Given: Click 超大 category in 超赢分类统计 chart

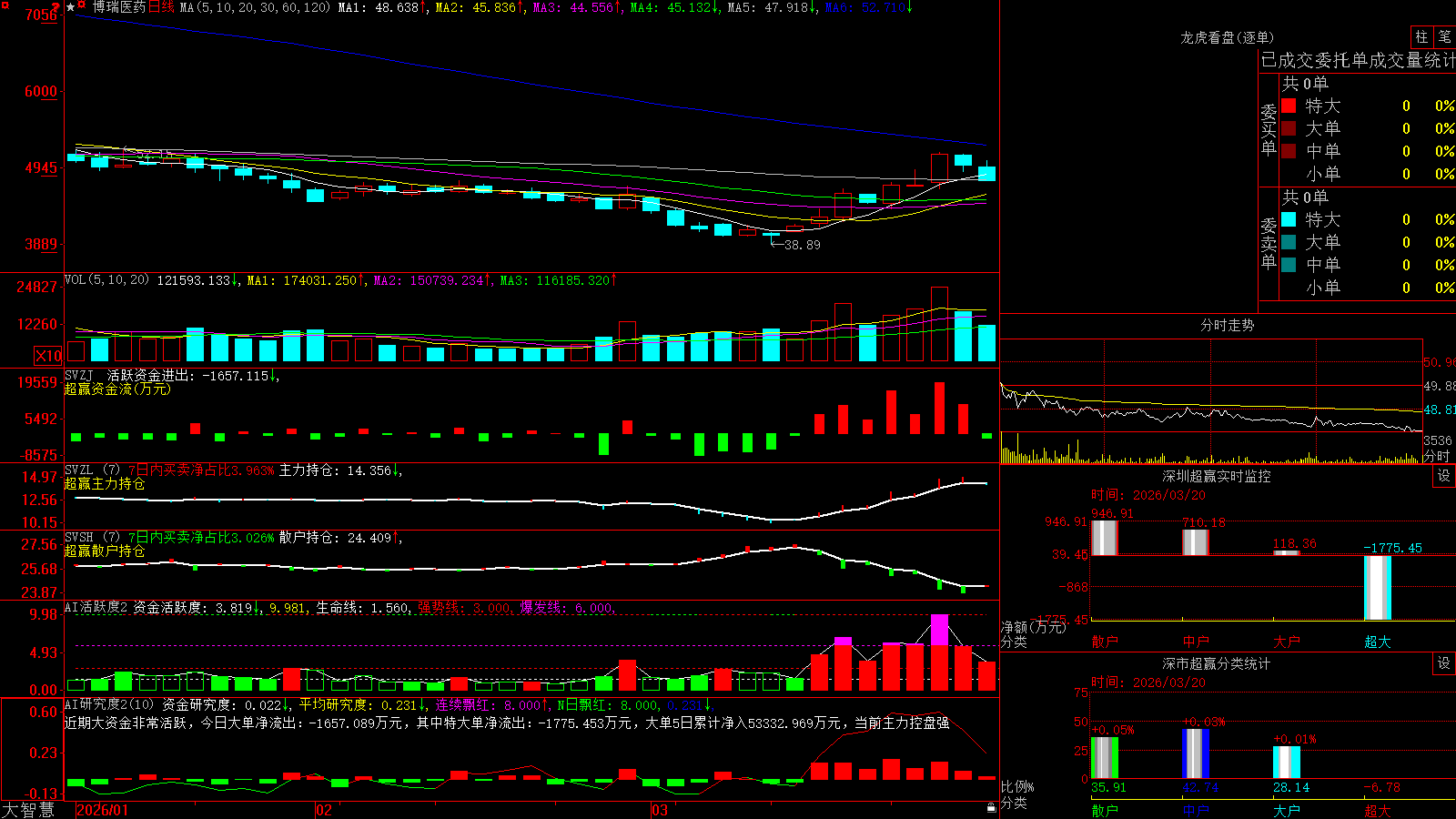Looking at the screenshot, I should click(1378, 810).
